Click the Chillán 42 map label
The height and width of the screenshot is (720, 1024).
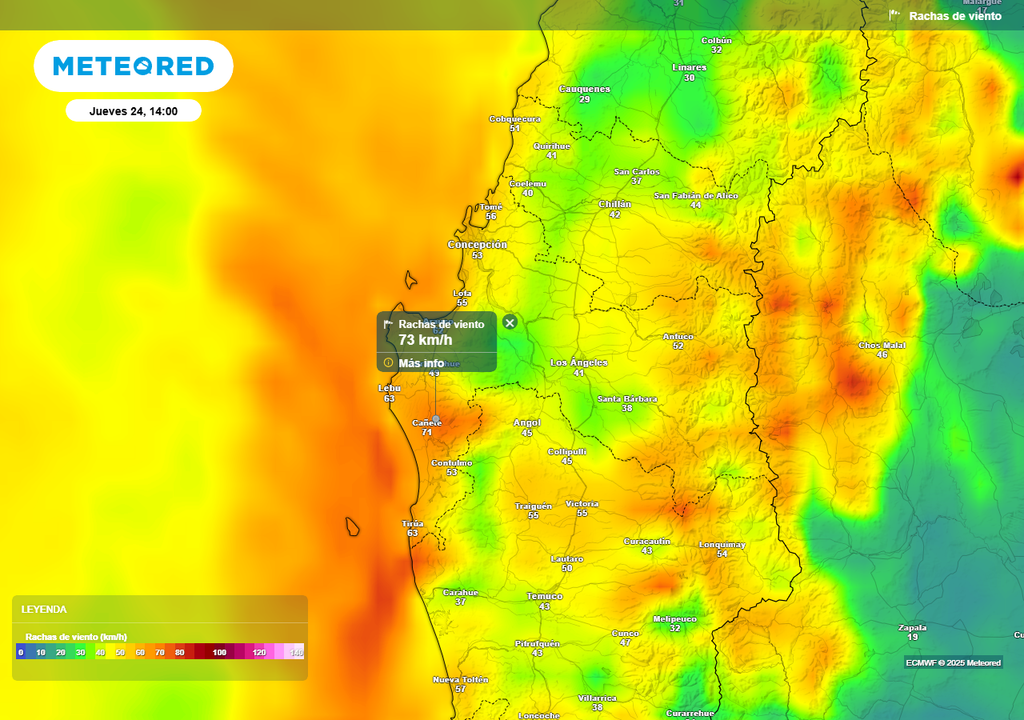point(614,207)
